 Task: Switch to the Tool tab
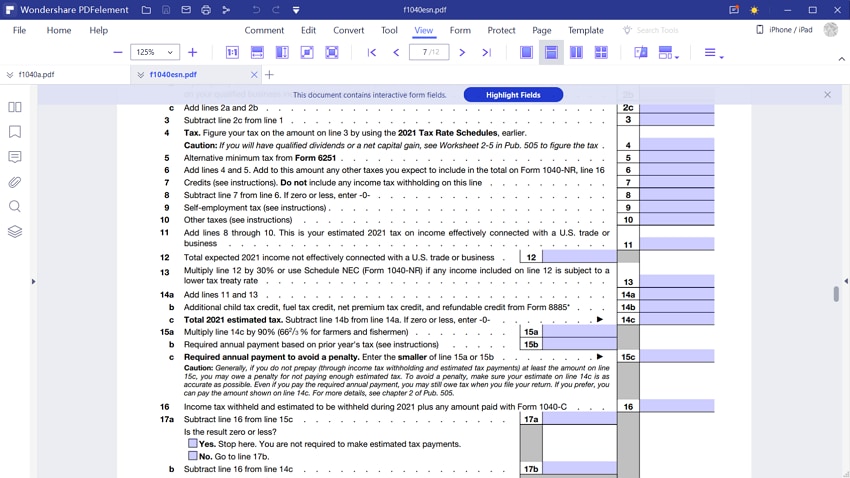(389, 30)
